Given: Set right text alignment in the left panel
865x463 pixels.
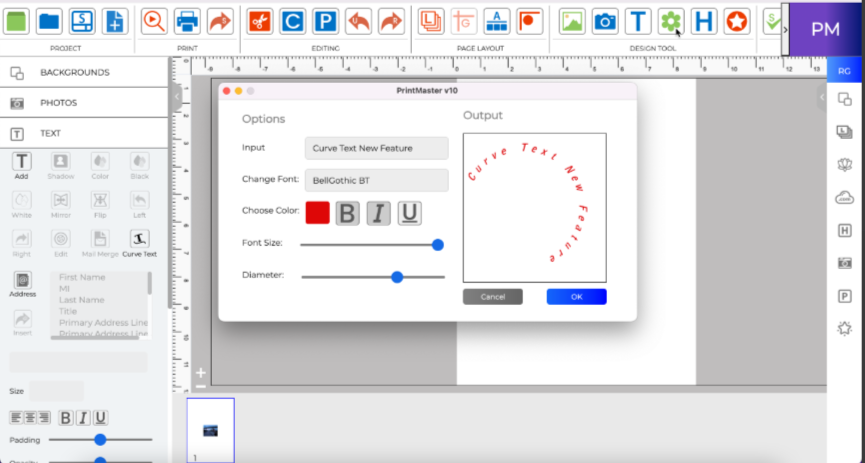Looking at the screenshot, I should point(44,418).
